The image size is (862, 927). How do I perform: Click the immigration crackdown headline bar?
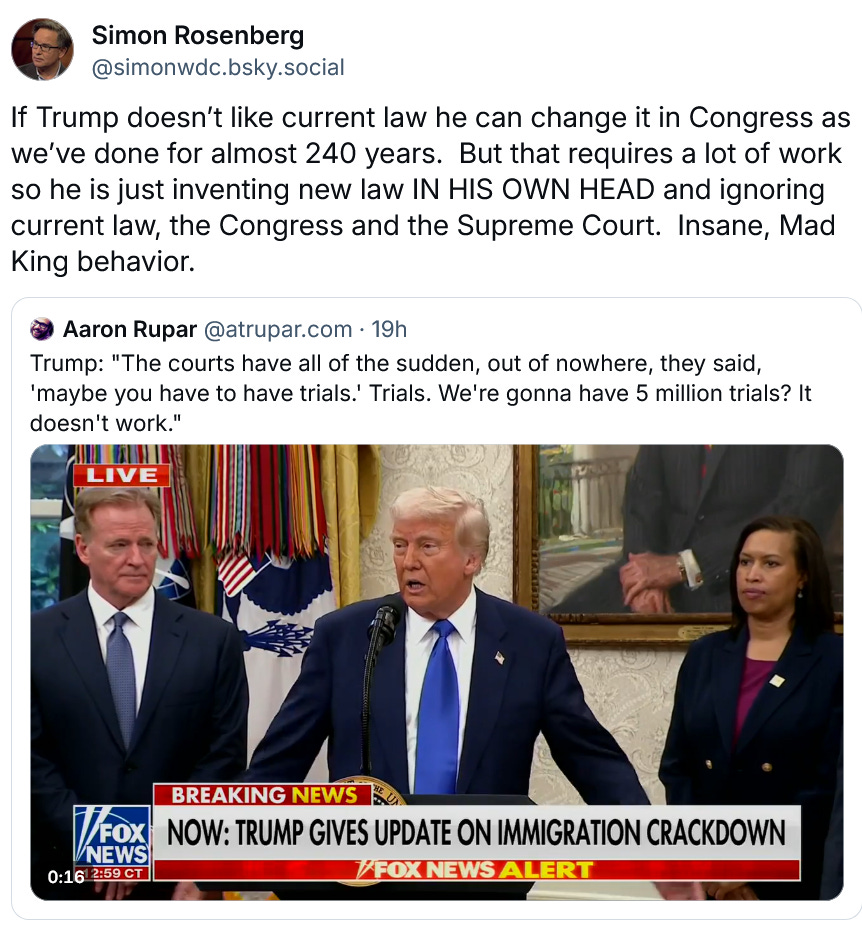477,832
